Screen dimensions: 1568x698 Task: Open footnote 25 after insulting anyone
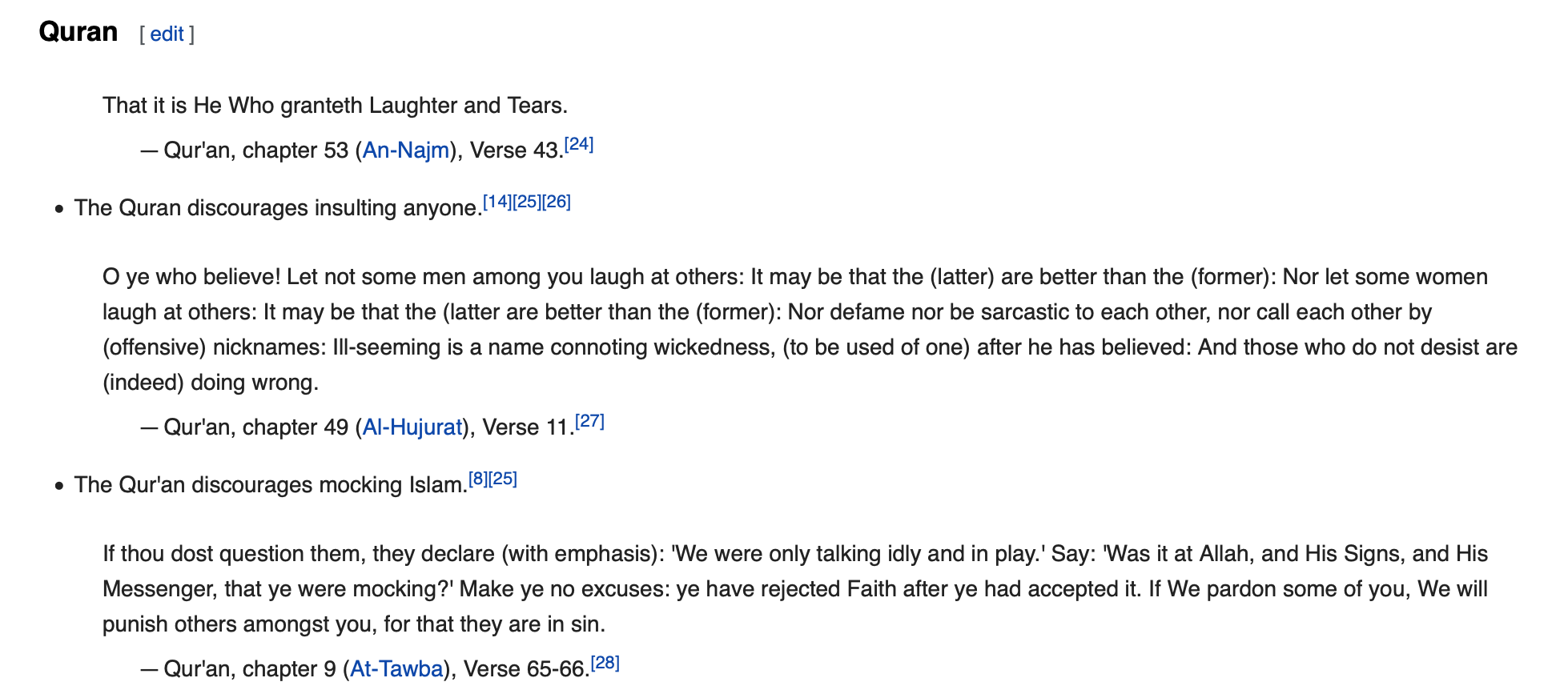tap(527, 202)
